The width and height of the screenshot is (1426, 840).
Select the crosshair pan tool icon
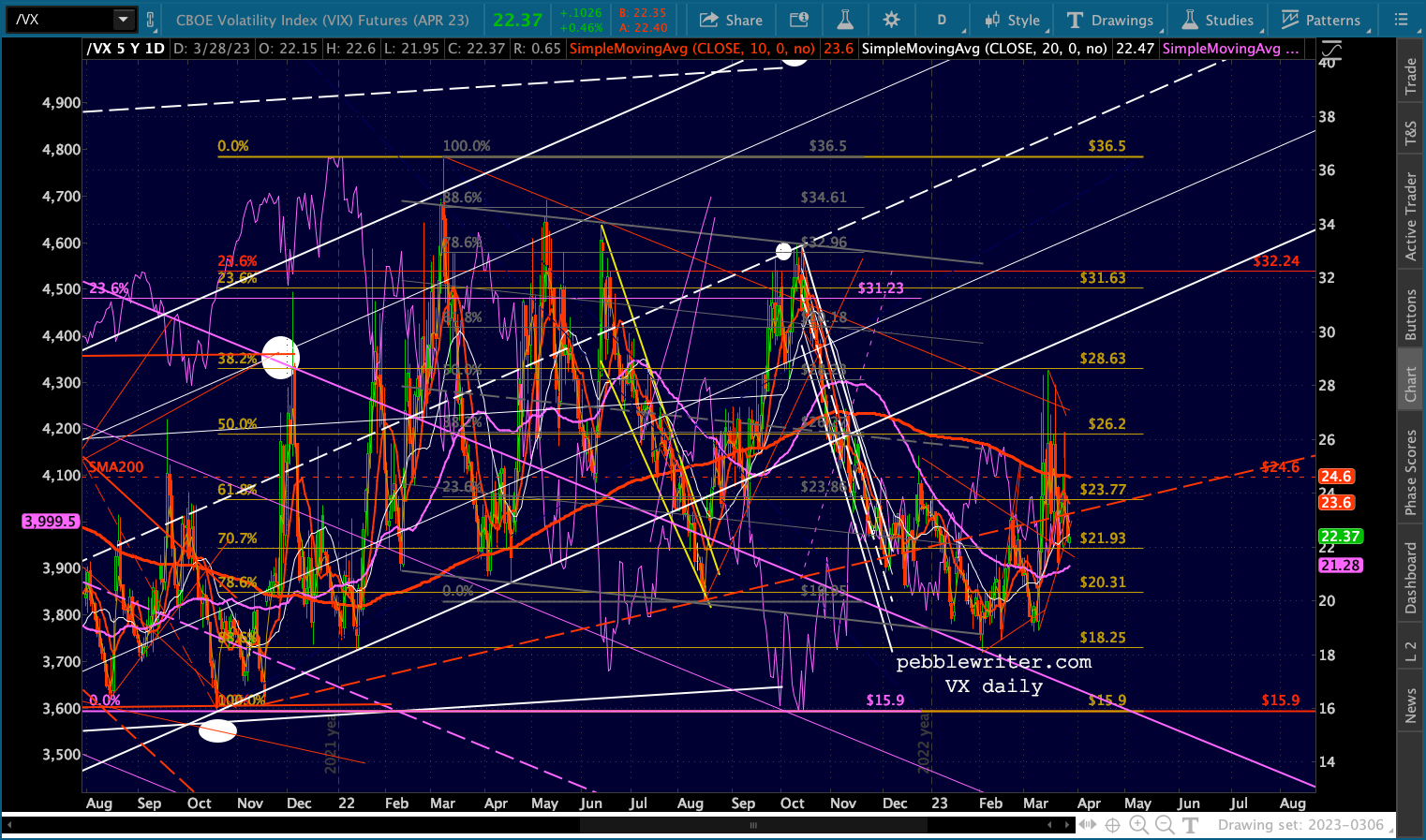1112,825
